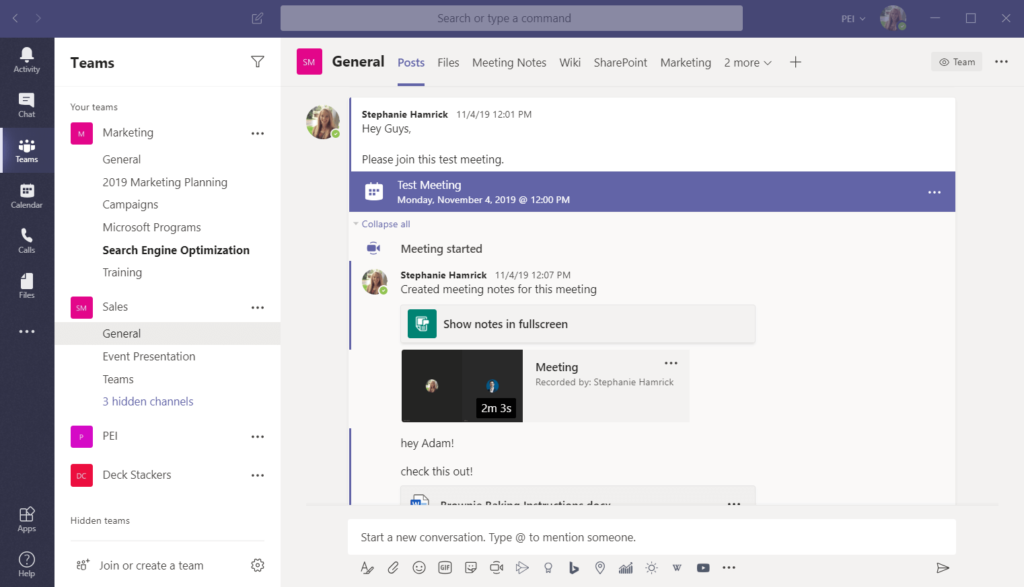Open more options for the PEI team
The height and width of the screenshot is (587, 1024).
coord(257,437)
